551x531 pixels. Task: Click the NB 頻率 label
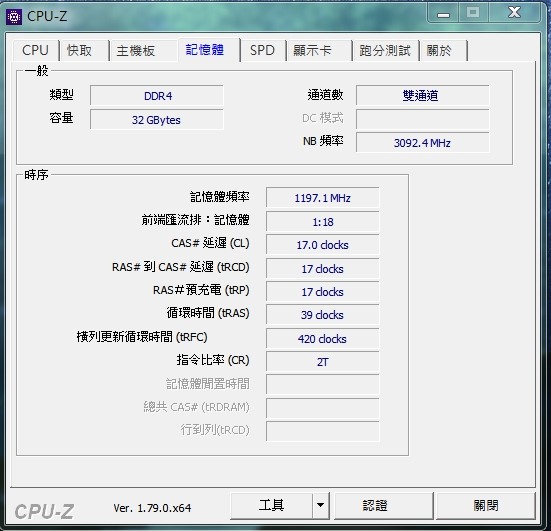[x=323, y=141]
